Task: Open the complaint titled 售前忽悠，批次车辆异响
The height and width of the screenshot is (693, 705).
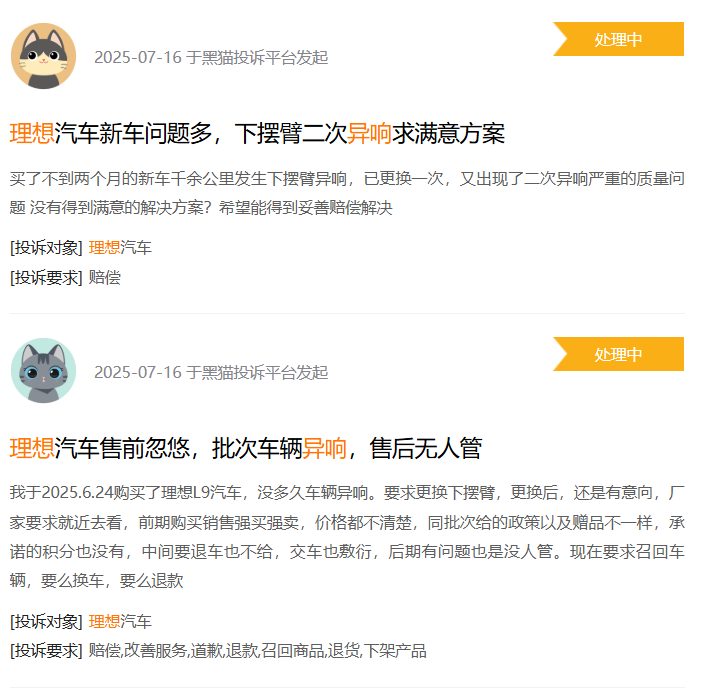Action: [x=246, y=448]
